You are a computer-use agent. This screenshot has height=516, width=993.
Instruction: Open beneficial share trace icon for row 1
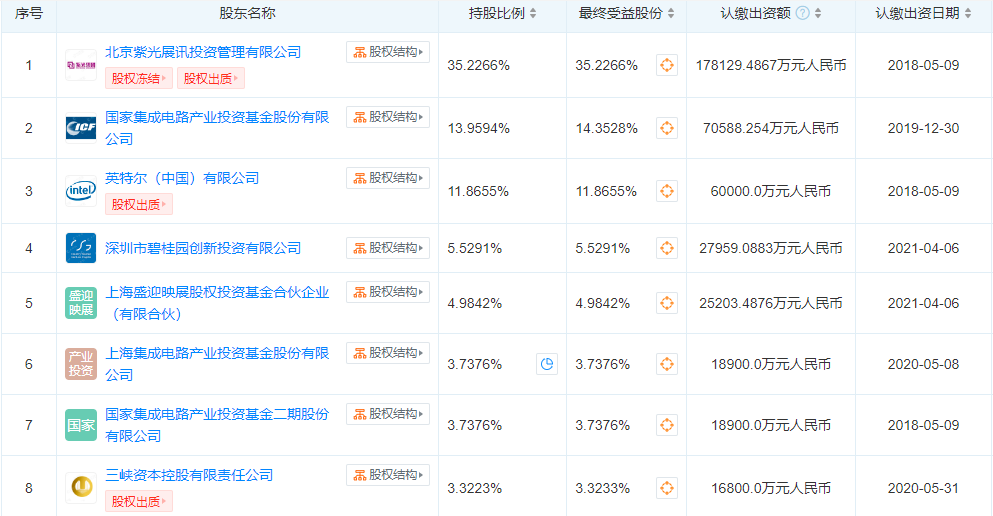pyautogui.click(x=667, y=66)
